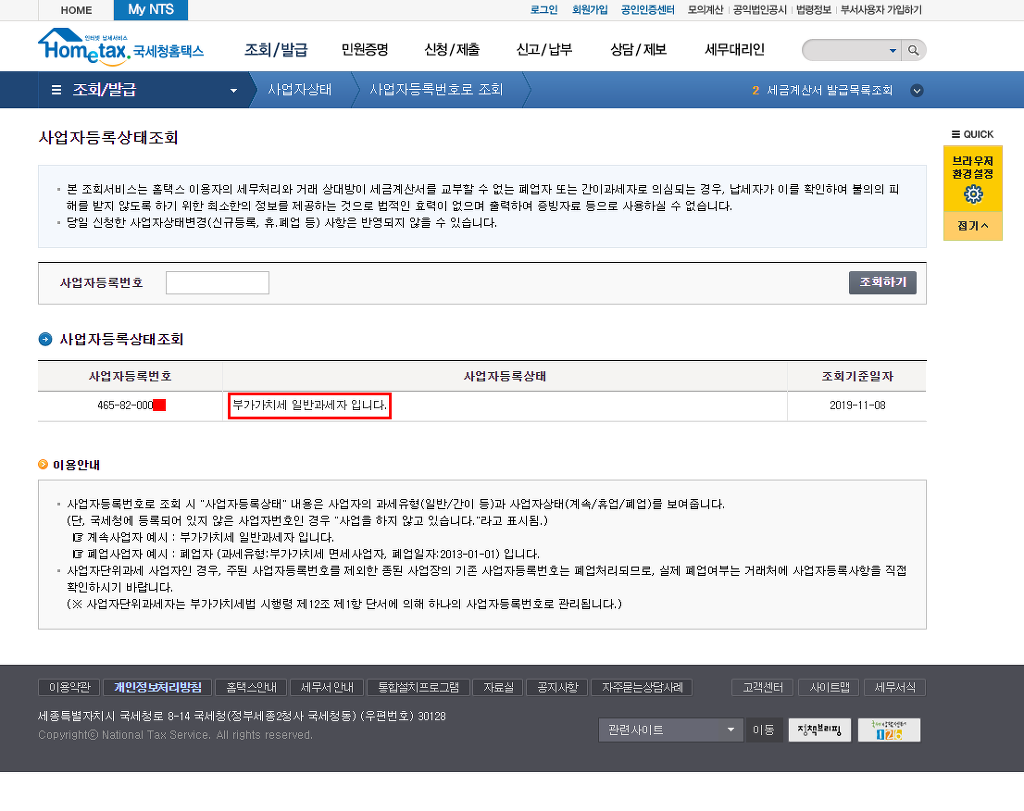Open the 신청/제출 menu

(x=452, y=50)
